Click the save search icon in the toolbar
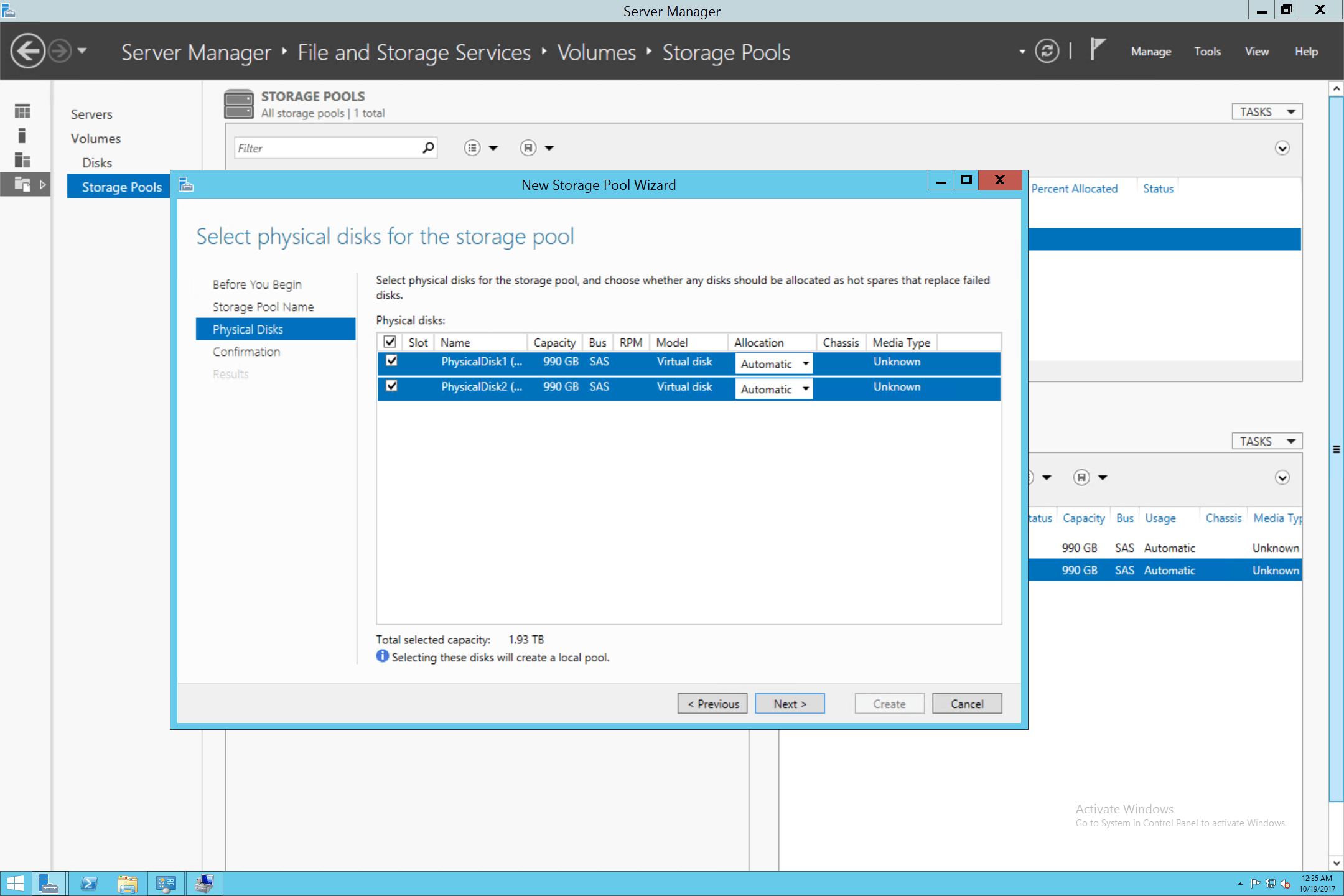Viewport: 1344px width, 896px height. pos(528,147)
